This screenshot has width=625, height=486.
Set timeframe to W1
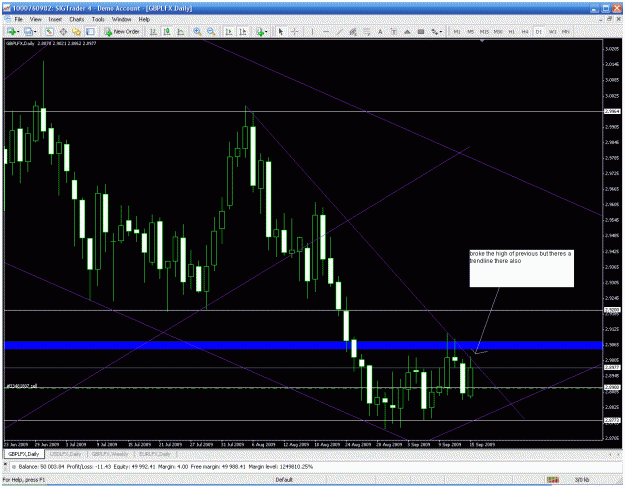coord(552,32)
